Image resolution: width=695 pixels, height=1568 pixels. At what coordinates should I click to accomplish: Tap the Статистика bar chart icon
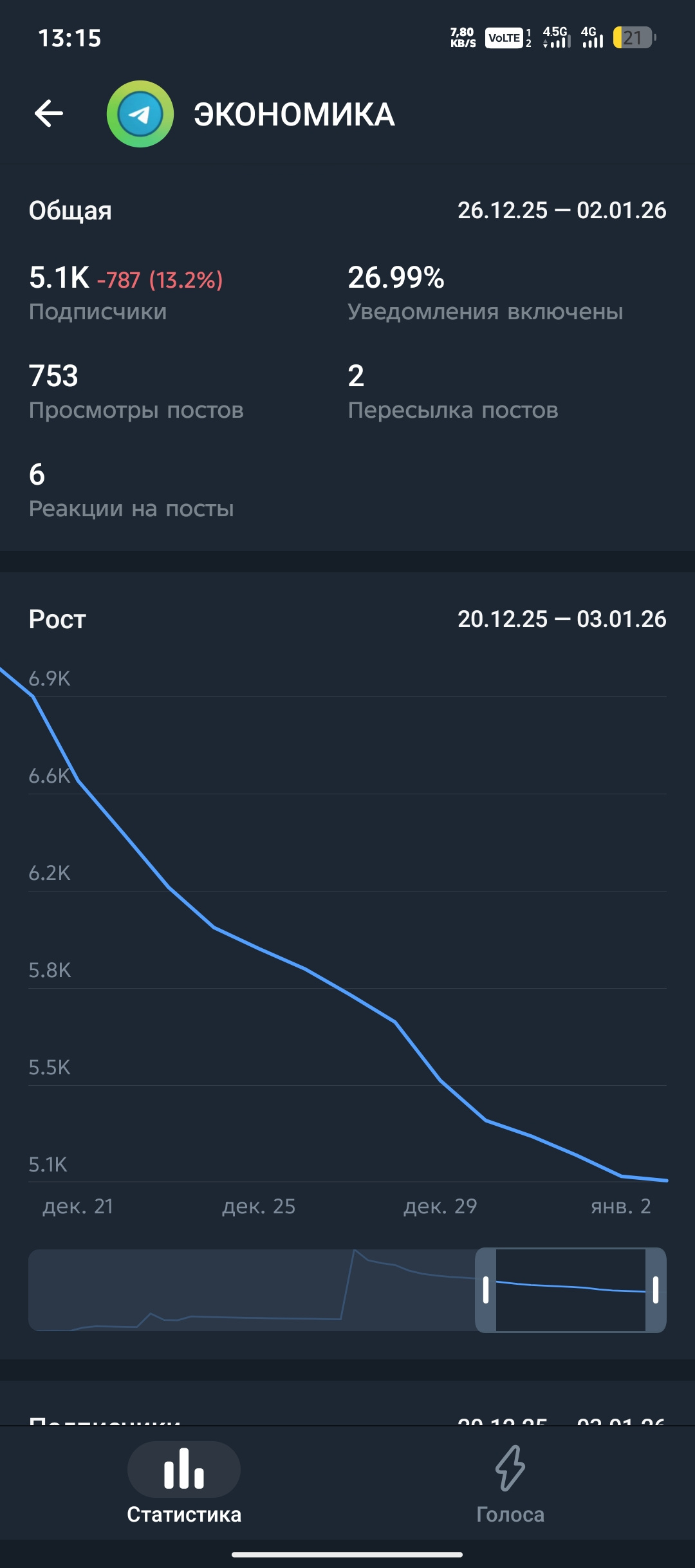pyautogui.click(x=184, y=1469)
